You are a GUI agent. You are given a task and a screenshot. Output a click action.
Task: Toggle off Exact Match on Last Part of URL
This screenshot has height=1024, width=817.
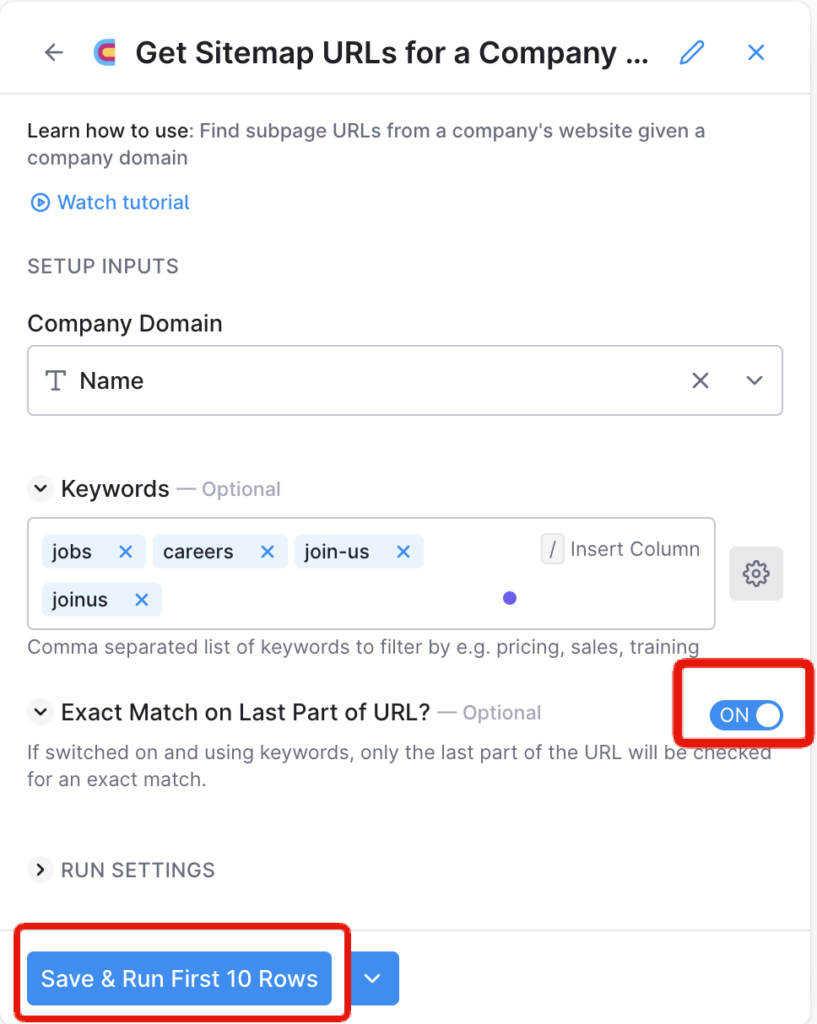pyautogui.click(x=746, y=715)
